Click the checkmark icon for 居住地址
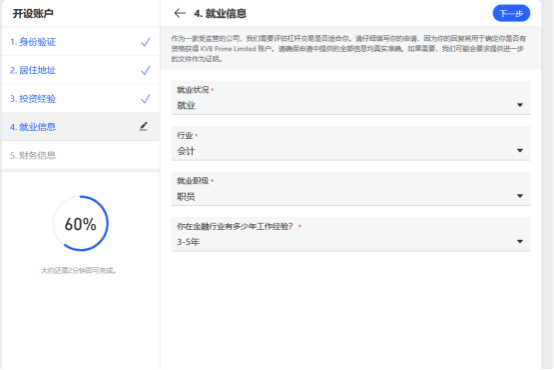 [145, 70]
